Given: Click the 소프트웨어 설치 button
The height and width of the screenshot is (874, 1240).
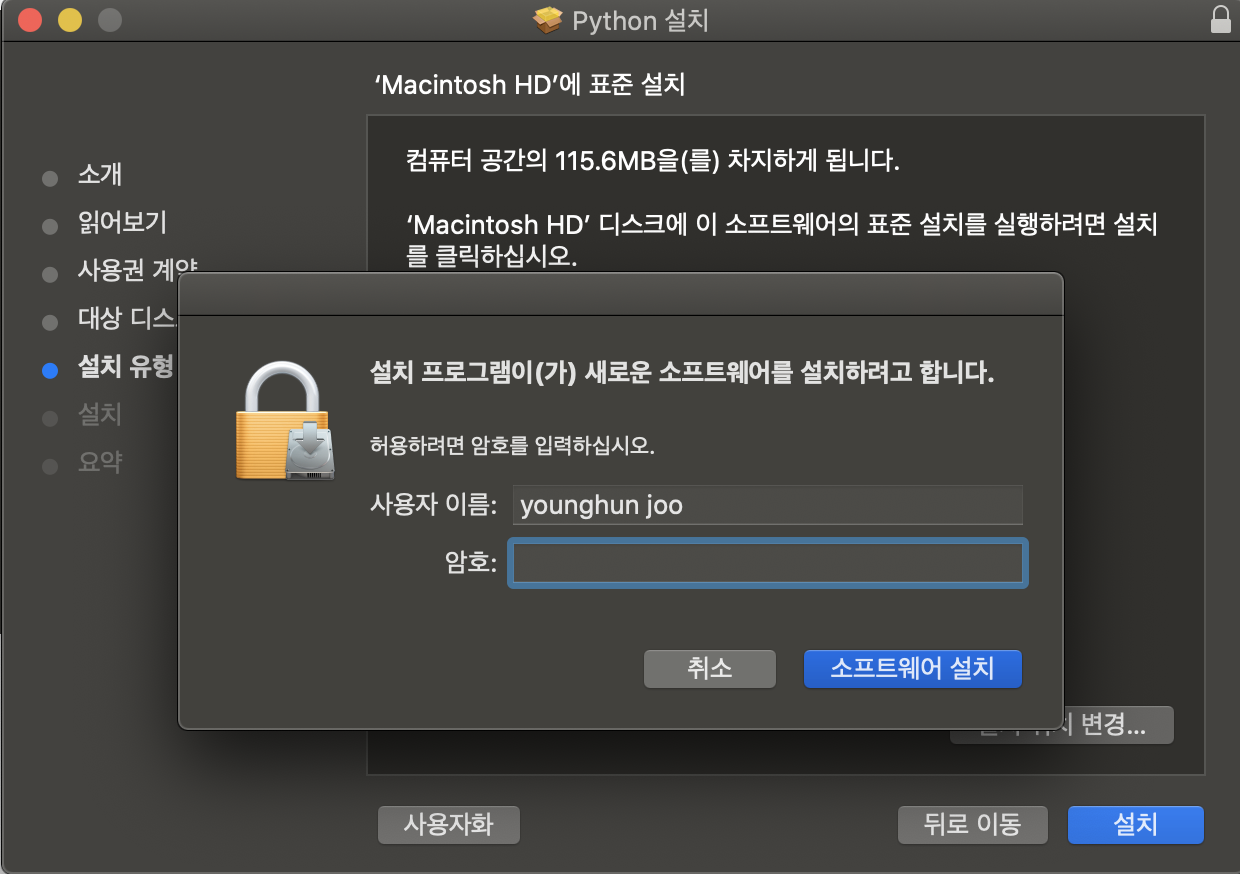Looking at the screenshot, I should coord(913,669).
